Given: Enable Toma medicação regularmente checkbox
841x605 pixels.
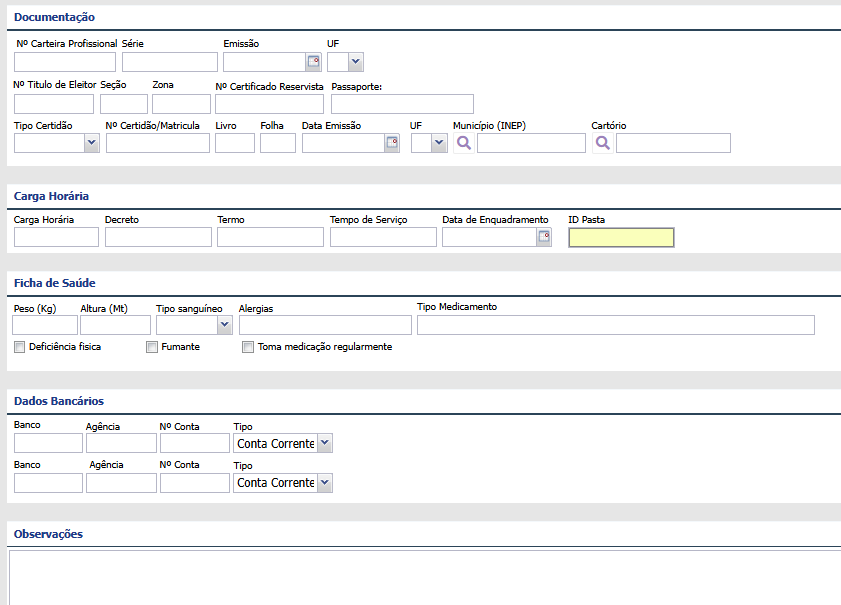Looking at the screenshot, I should point(248,347).
